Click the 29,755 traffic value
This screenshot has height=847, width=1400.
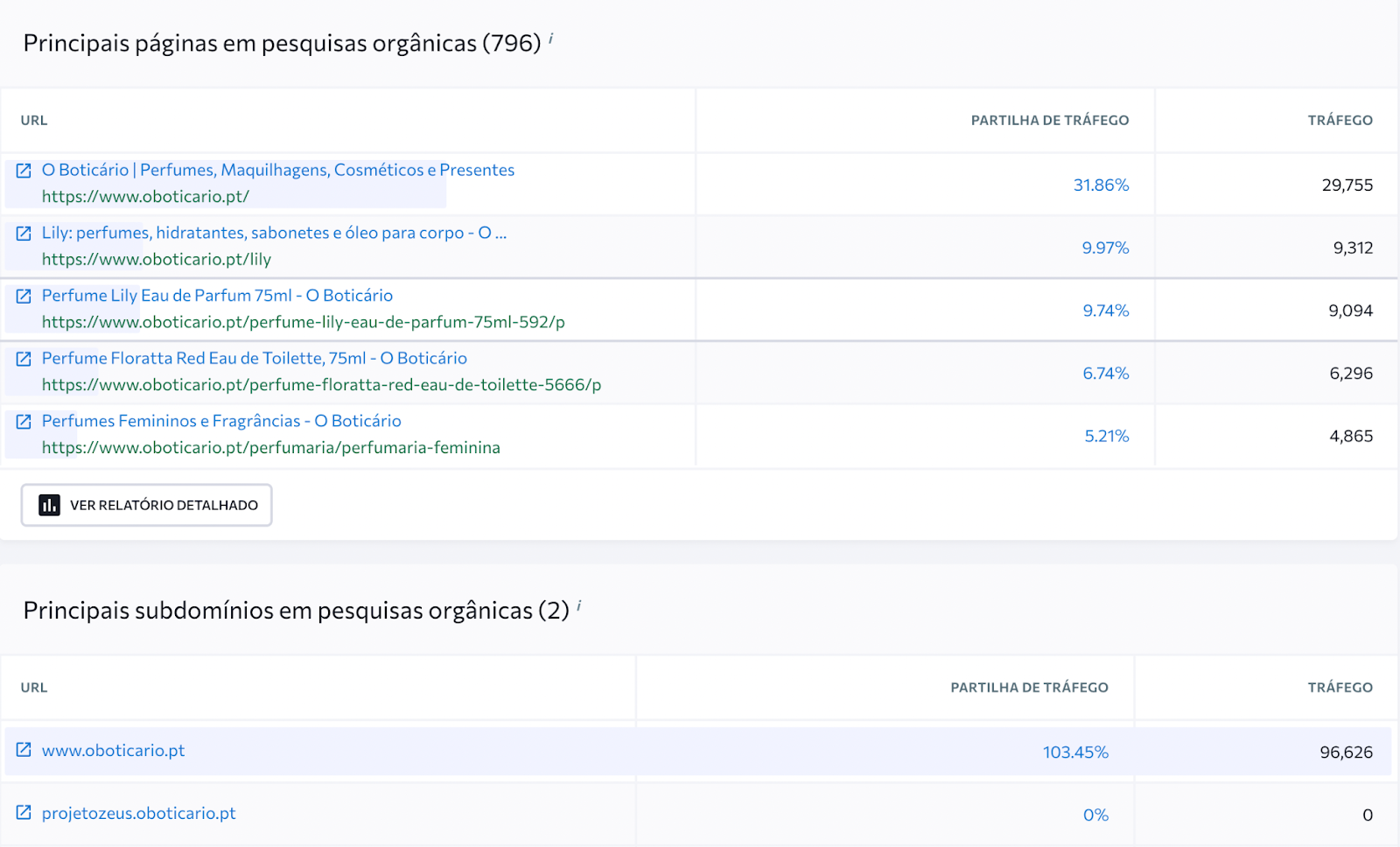tap(1347, 185)
